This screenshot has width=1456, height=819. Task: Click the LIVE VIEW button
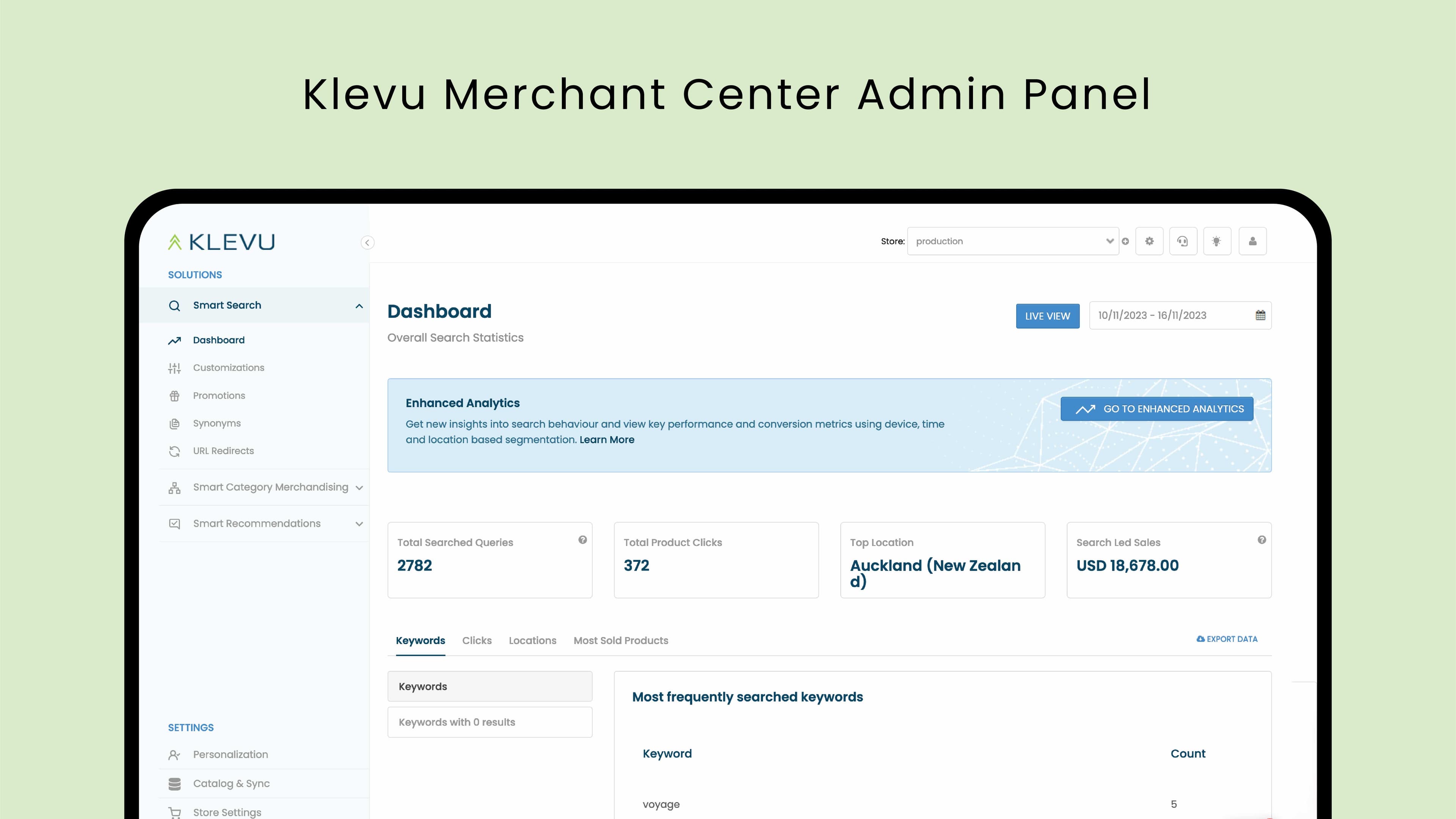tap(1047, 316)
